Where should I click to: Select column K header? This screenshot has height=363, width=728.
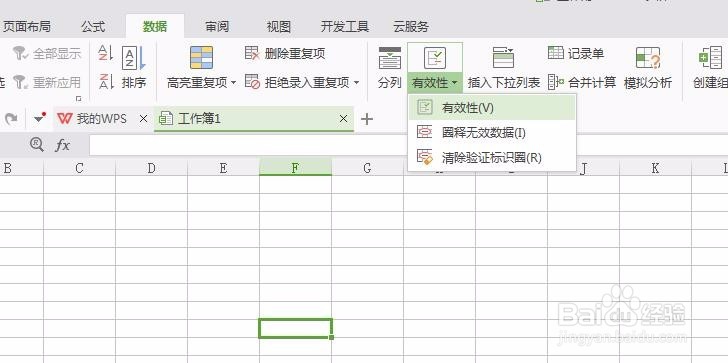655,168
